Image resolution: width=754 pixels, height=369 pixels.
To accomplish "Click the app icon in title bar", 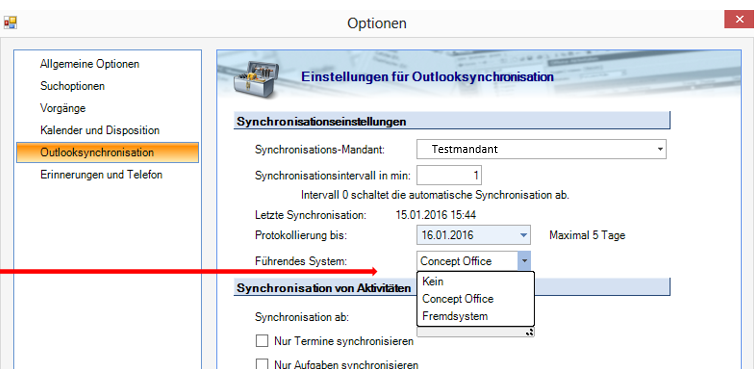I will point(10,23).
